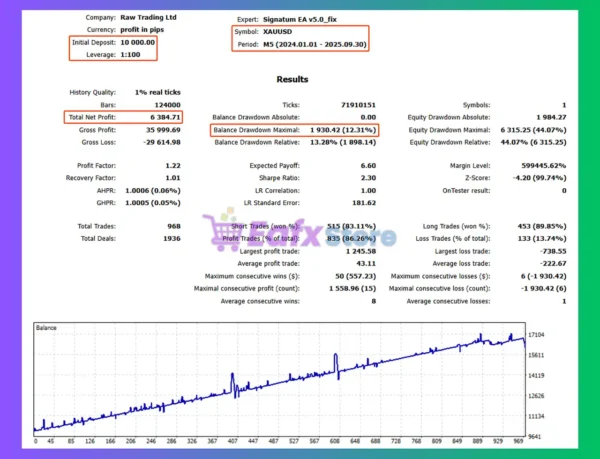Select Balance Drawdown Absolute value 0.00
This screenshot has height=459, width=600.
368,117
